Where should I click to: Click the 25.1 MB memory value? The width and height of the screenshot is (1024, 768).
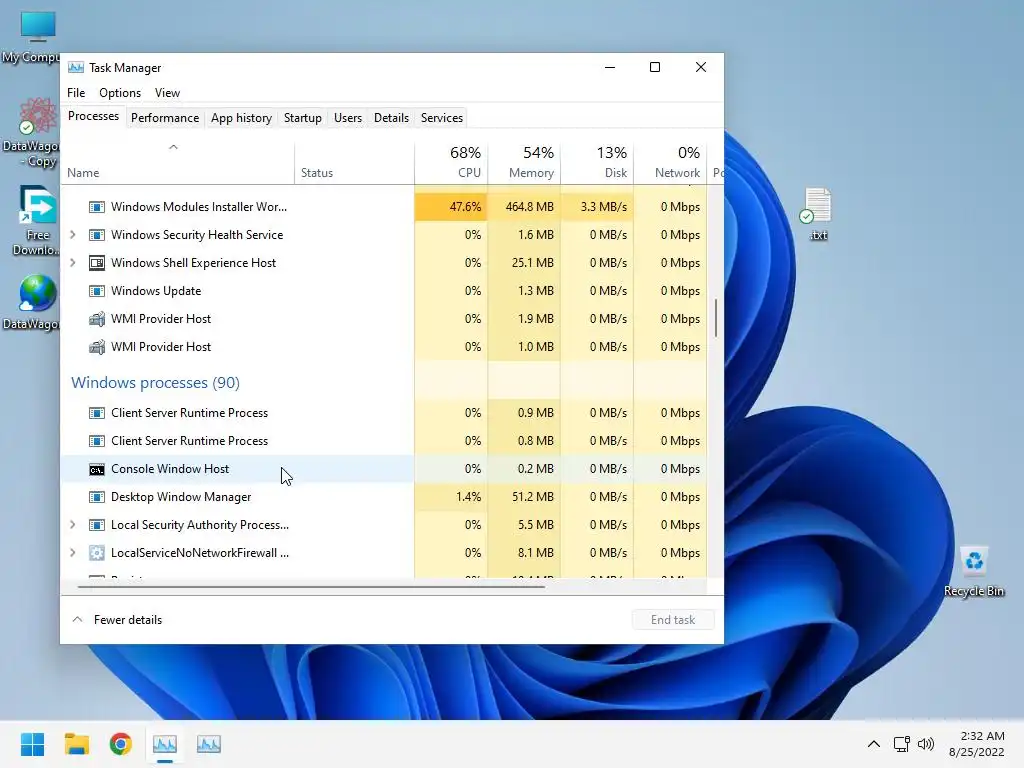(532, 263)
